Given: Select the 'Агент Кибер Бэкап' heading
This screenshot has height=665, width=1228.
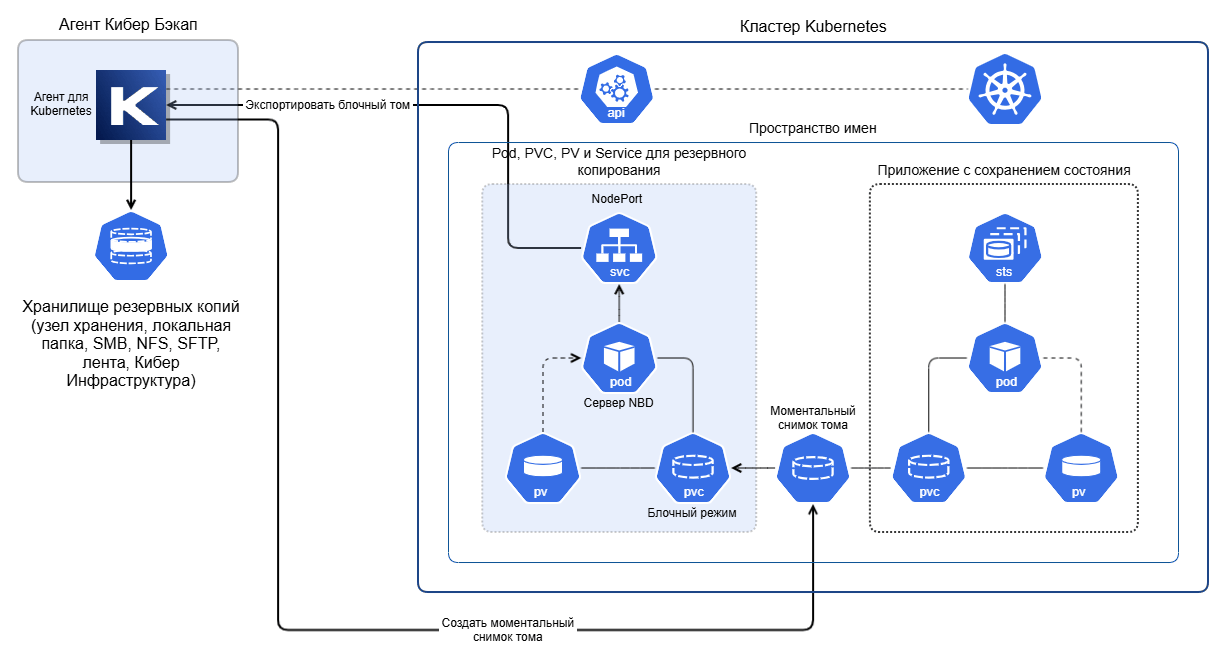Looking at the screenshot, I should [129, 24].
